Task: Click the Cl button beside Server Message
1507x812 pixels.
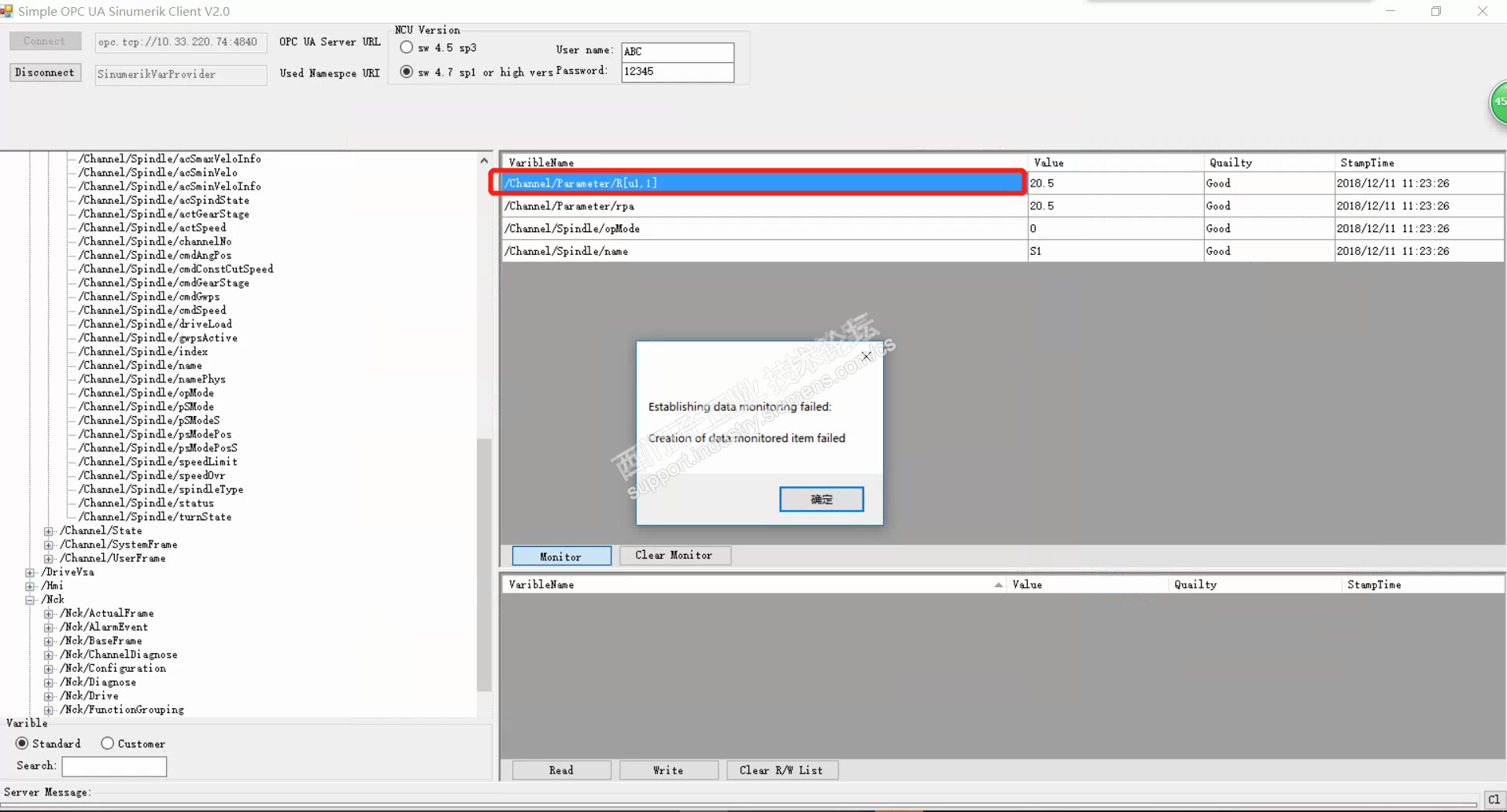Action: [x=1494, y=799]
